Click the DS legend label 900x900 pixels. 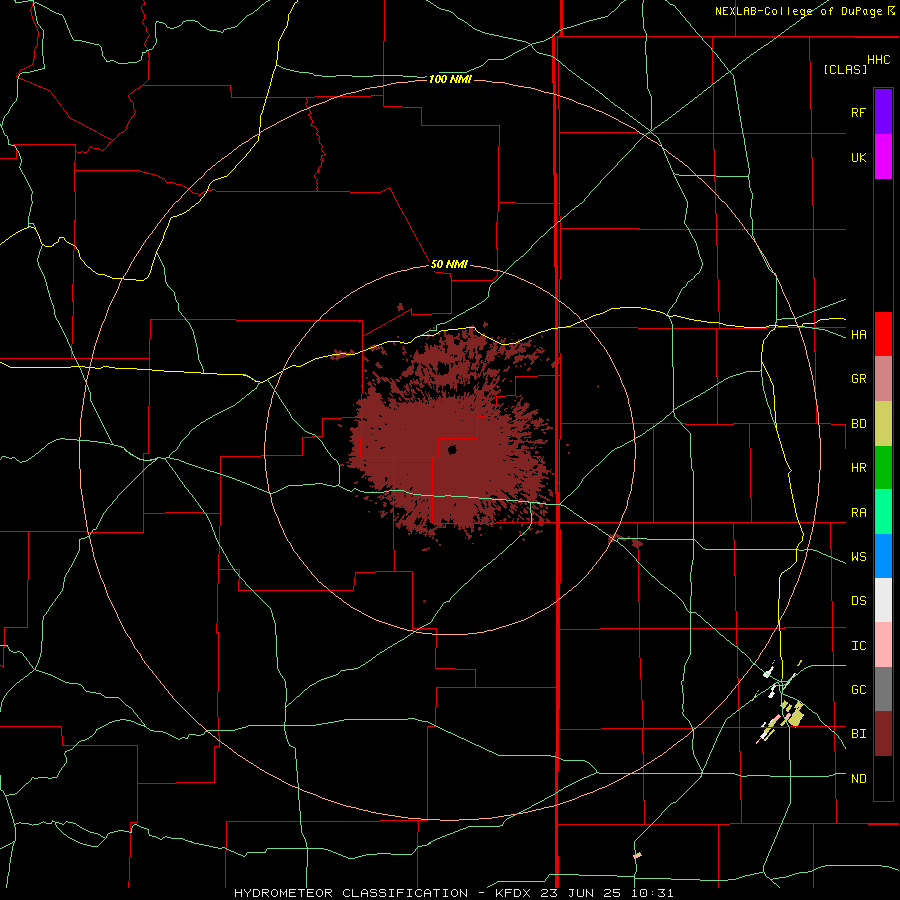pos(858,601)
